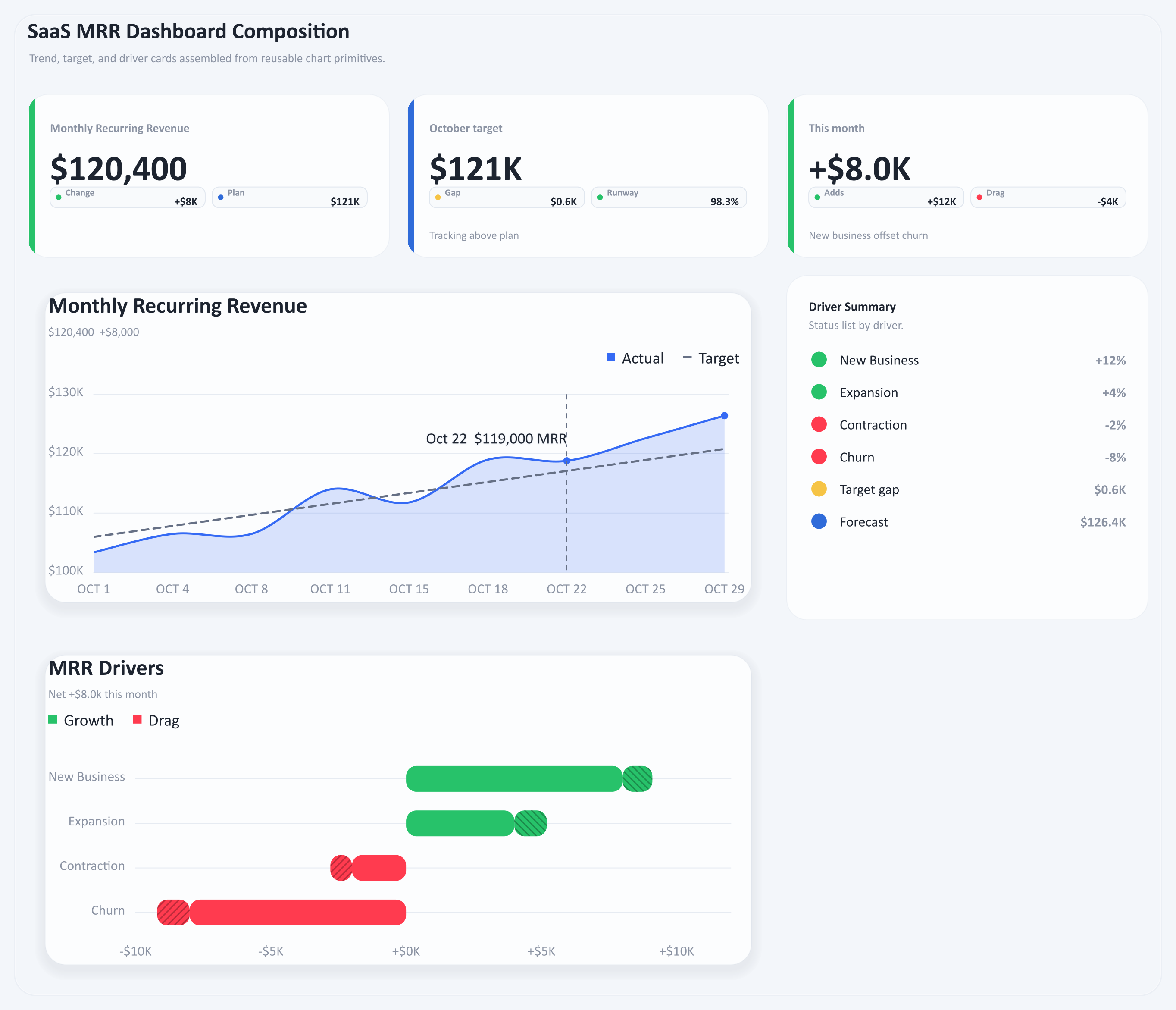Viewport: 1176px width, 1010px height.
Task: Click the hatched Churn bar segment
Action: [174, 913]
